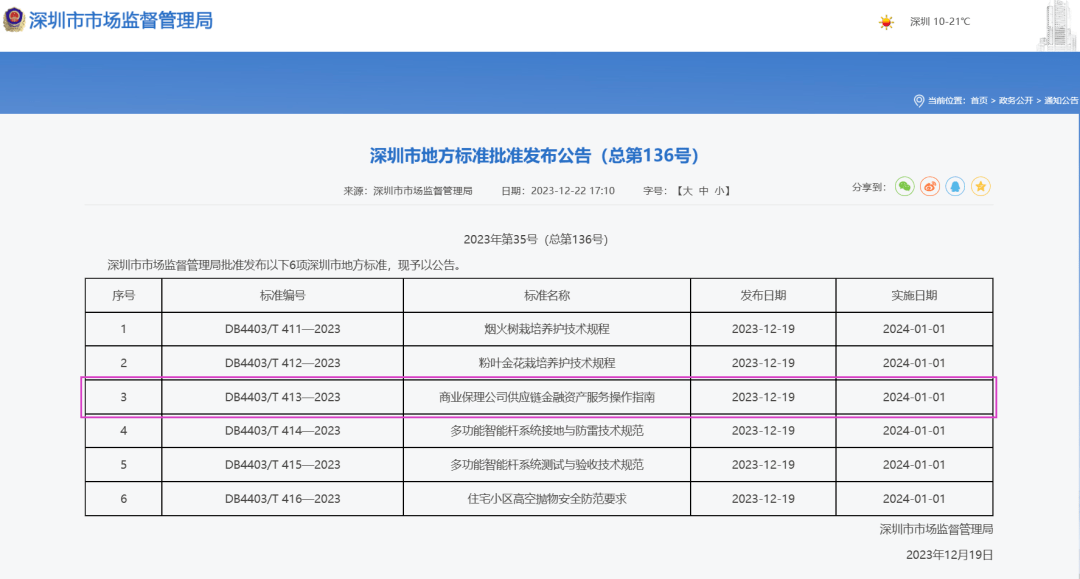1080x579 pixels.
Task: Go to 首页 in the breadcrumb
Action: pos(978,101)
